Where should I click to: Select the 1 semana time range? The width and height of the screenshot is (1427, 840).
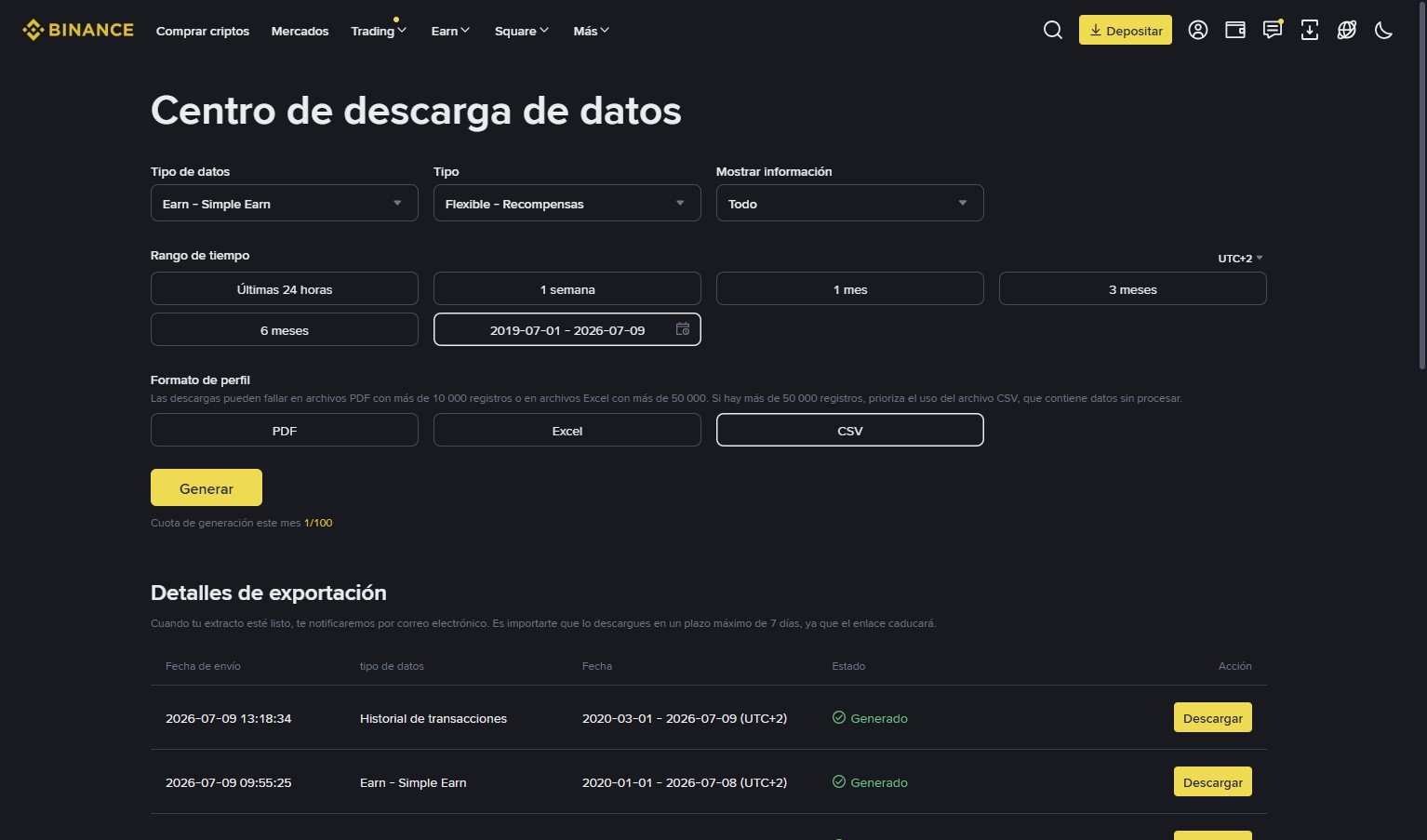[567, 288]
